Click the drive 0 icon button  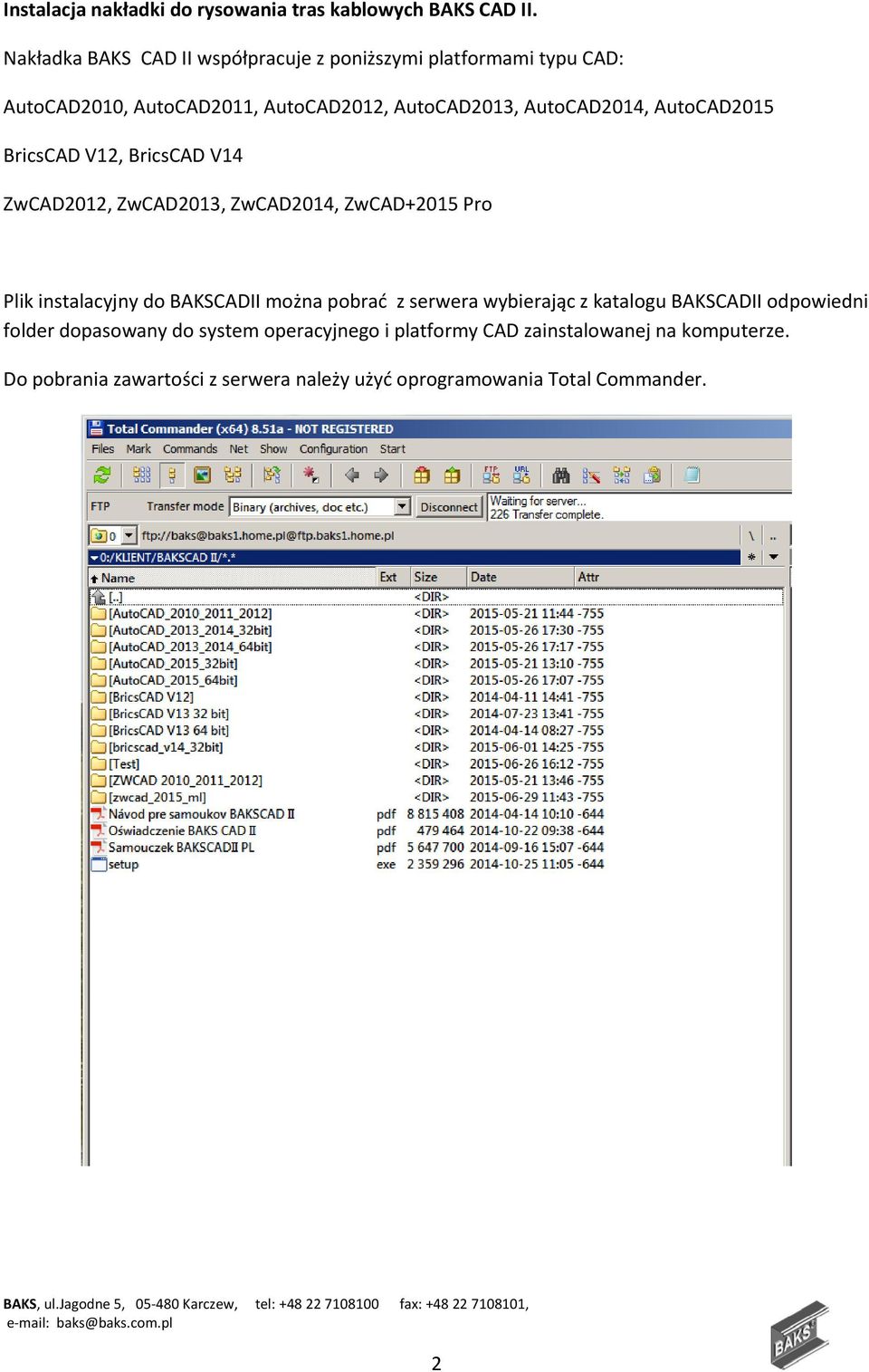pos(105,535)
